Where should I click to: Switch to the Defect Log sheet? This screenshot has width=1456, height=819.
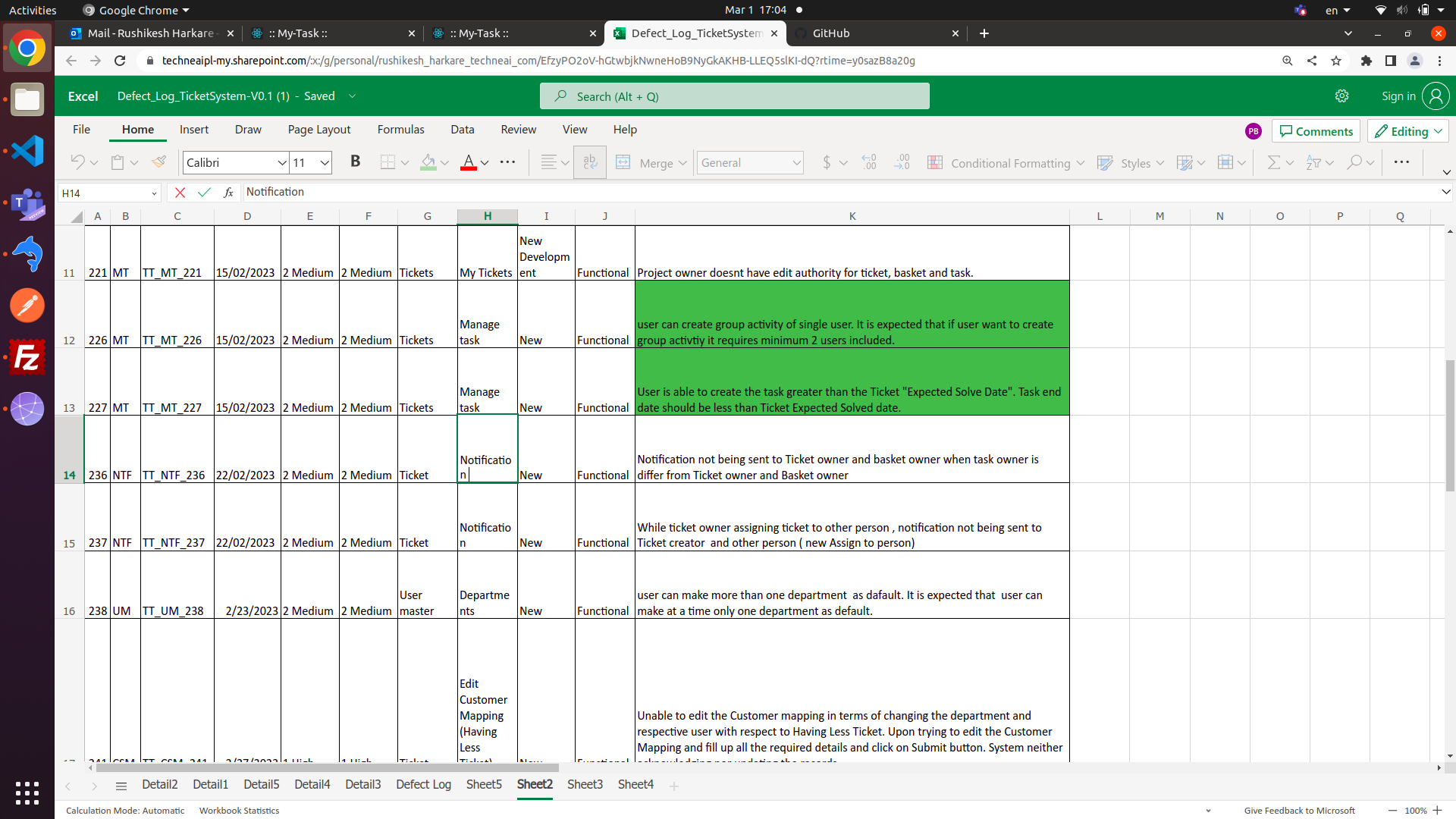tap(423, 785)
